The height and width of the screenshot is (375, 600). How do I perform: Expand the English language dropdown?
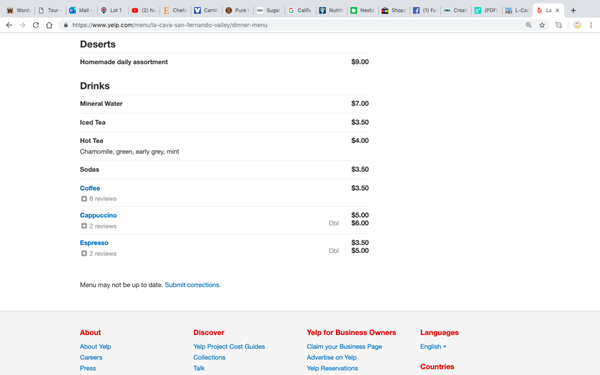(433, 347)
